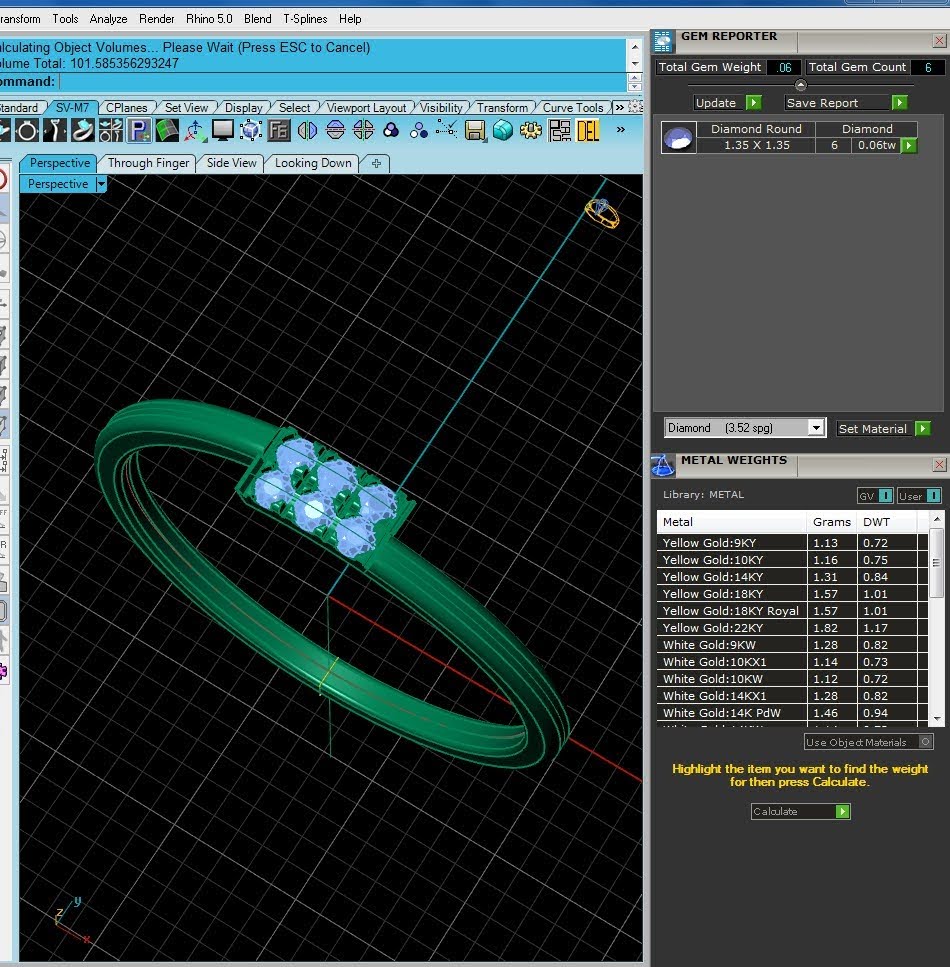Click the black-and-white maze pattern icon
The image size is (950, 967).
[x=559, y=131]
